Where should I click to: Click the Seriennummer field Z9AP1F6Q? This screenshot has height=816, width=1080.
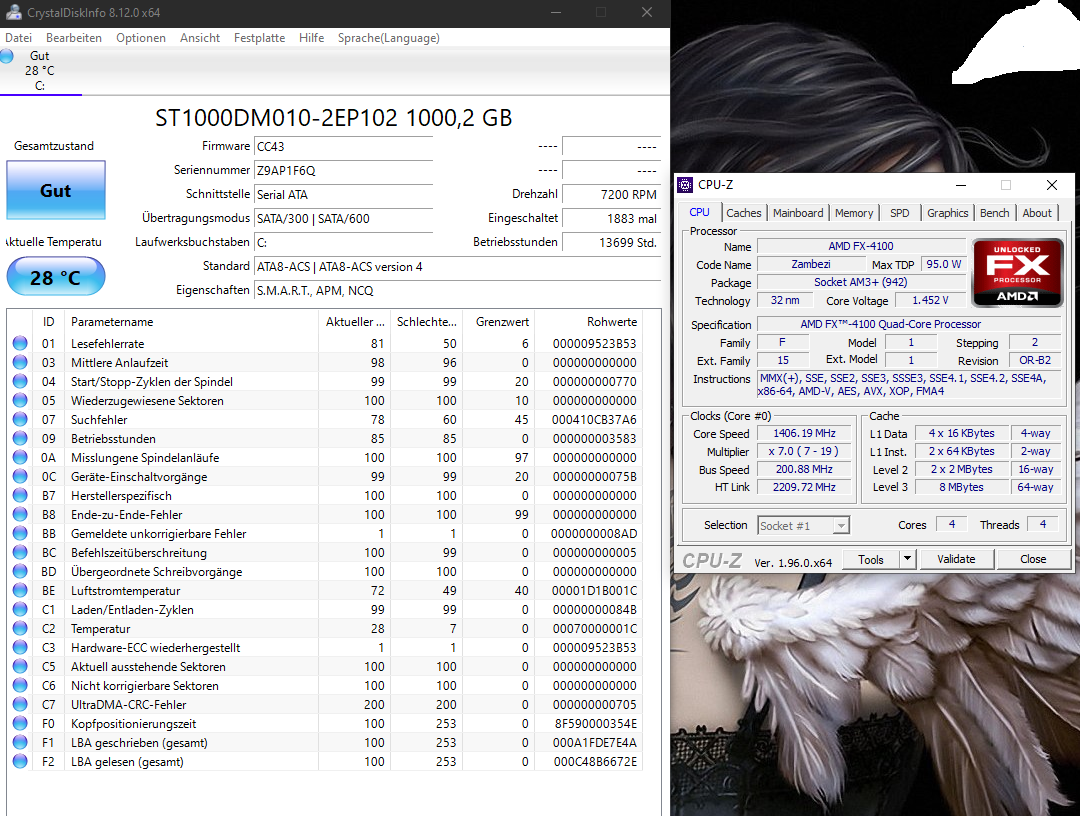(343, 171)
